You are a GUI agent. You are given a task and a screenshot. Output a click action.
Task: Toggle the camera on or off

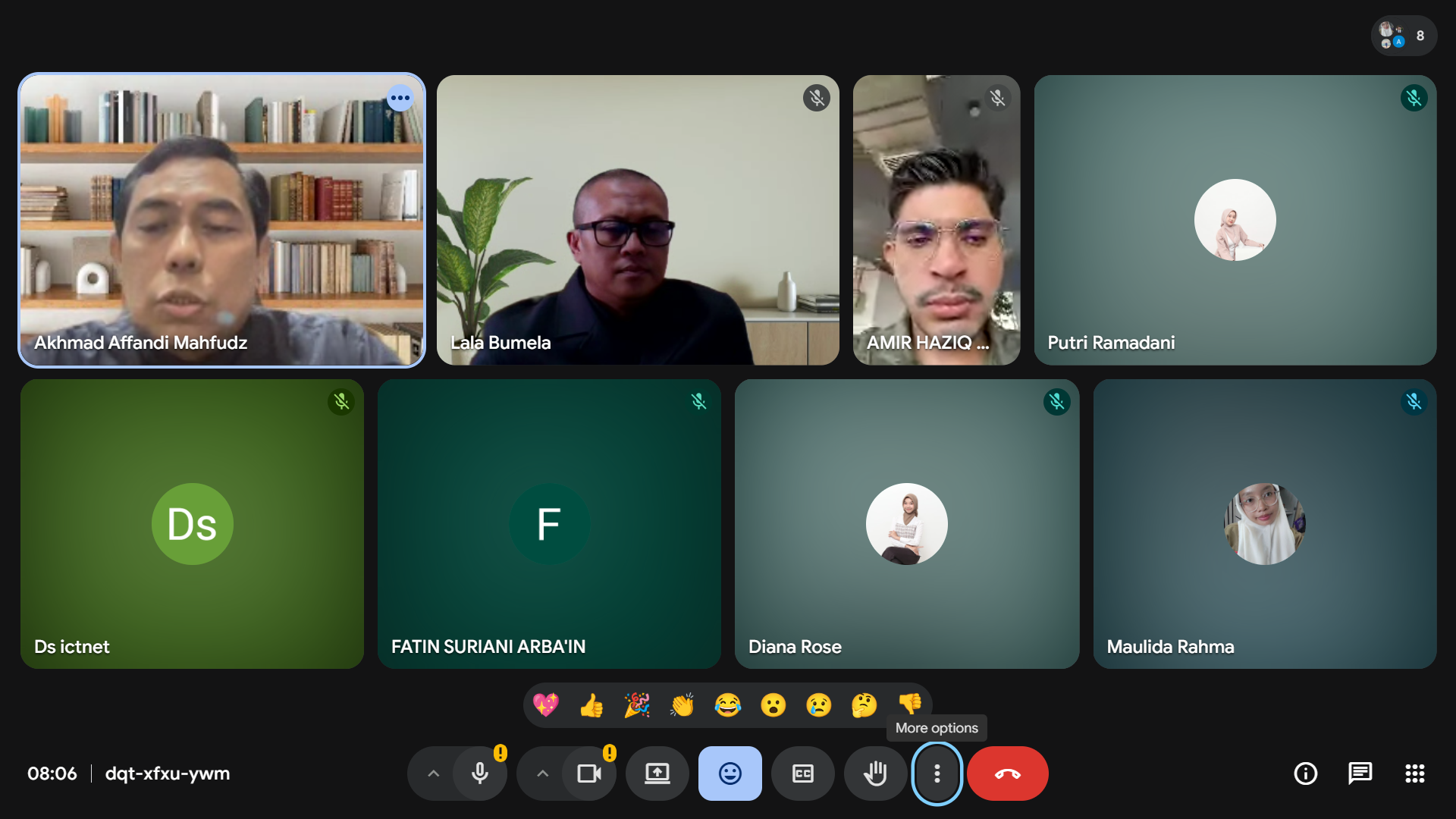tap(589, 773)
